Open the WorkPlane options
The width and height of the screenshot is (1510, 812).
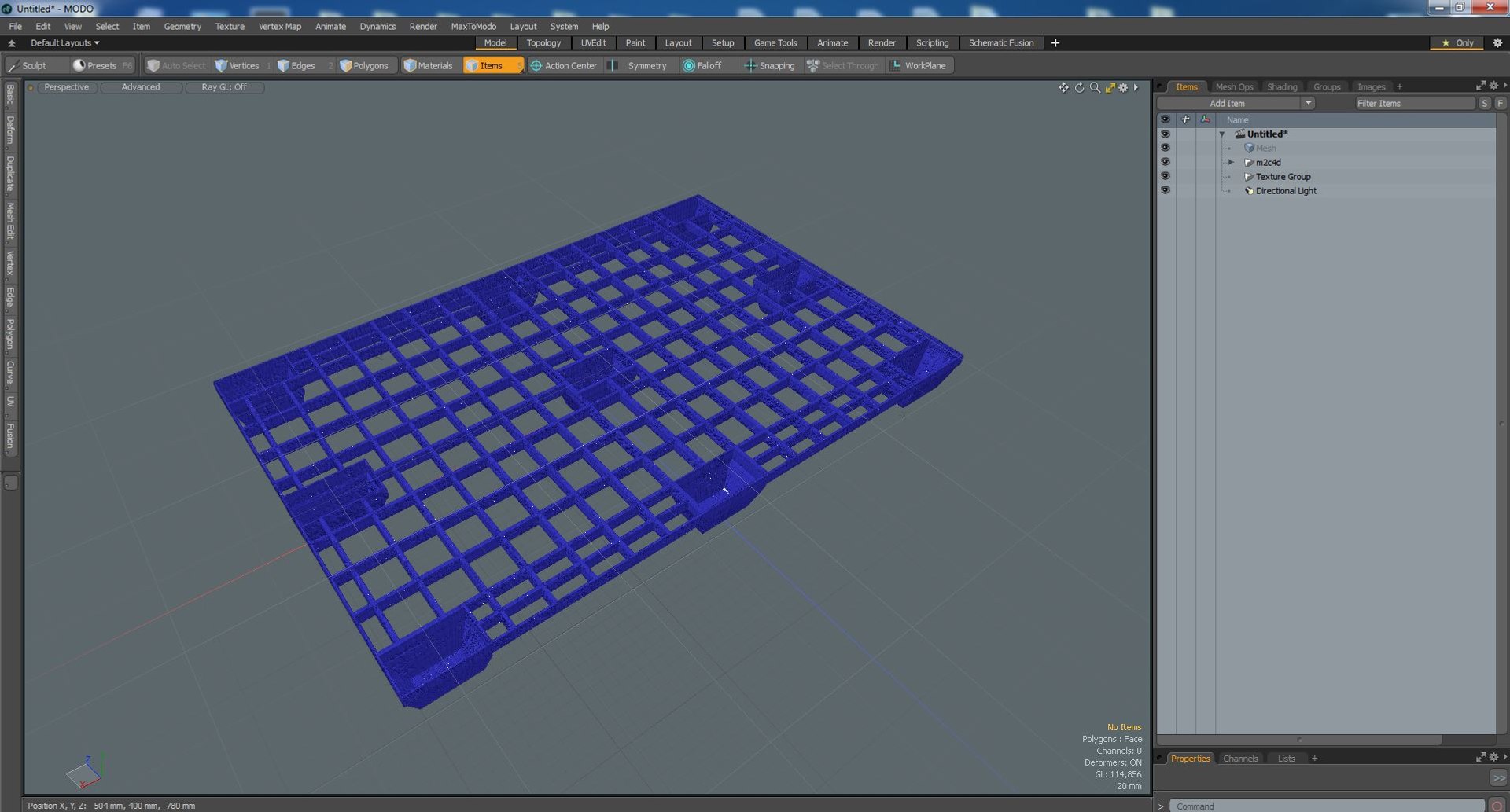pos(919,65)
